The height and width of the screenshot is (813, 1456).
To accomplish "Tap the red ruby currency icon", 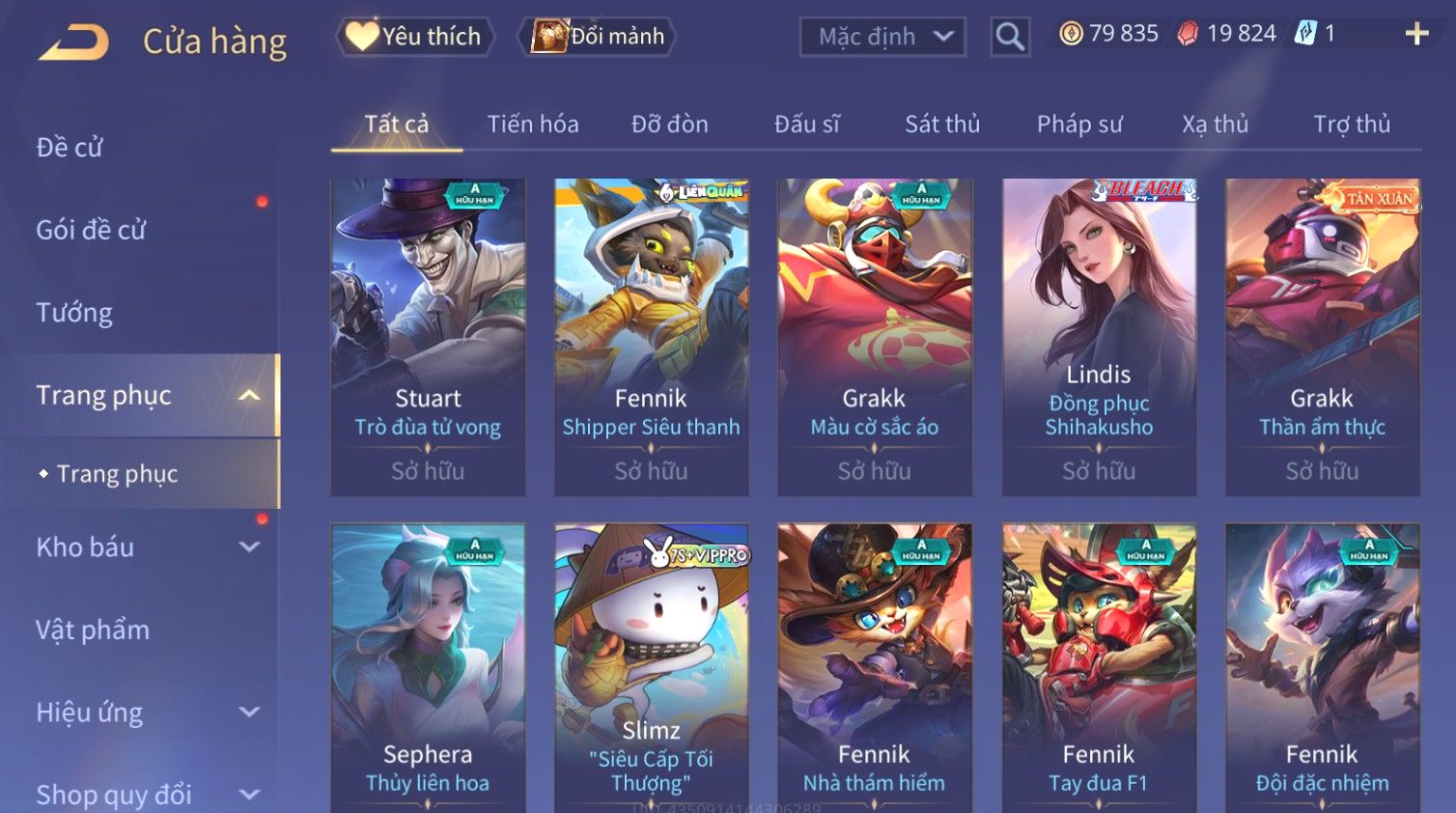I will 1188,34.
